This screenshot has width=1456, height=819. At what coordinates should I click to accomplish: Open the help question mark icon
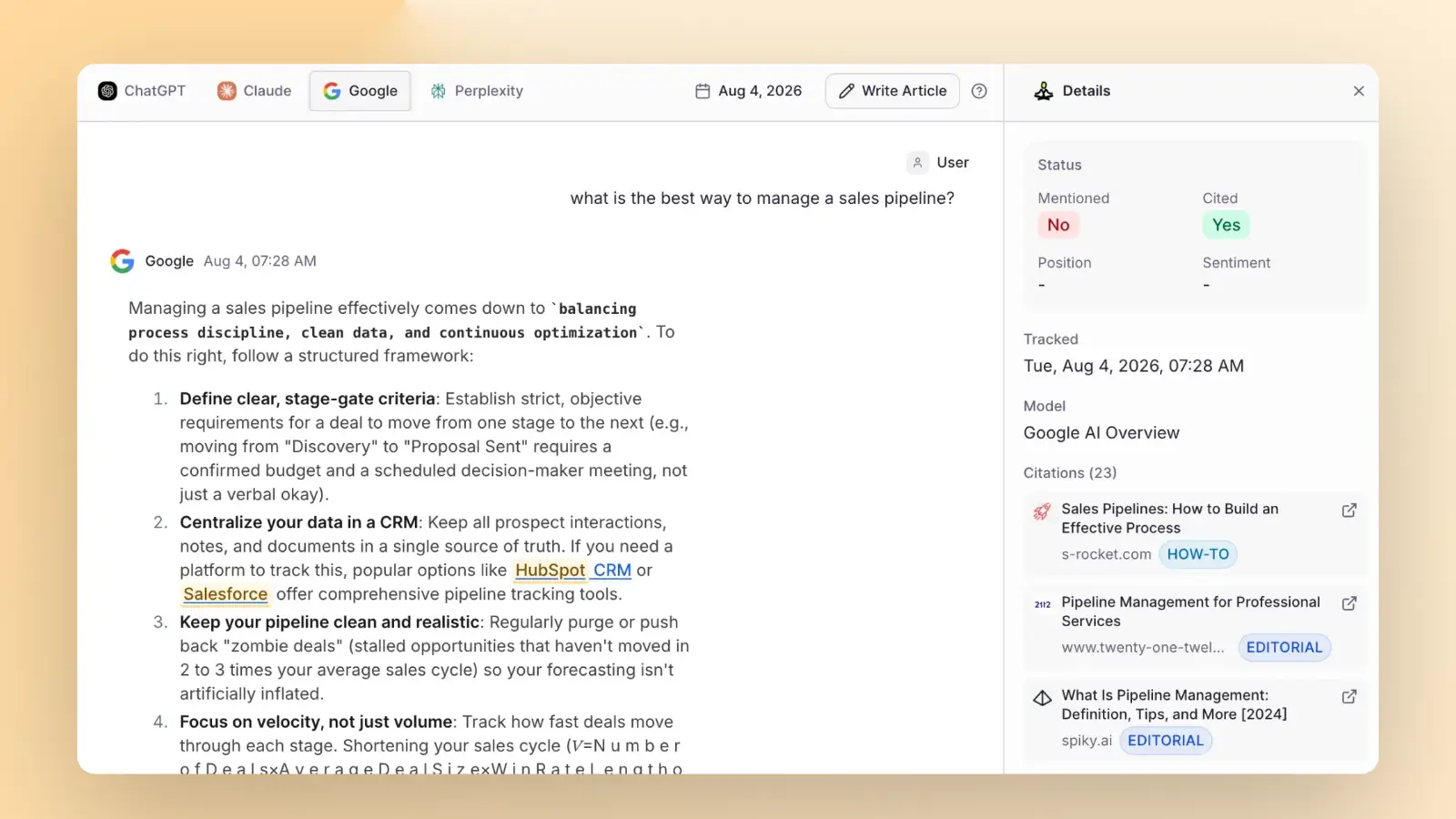click(979, 91)
